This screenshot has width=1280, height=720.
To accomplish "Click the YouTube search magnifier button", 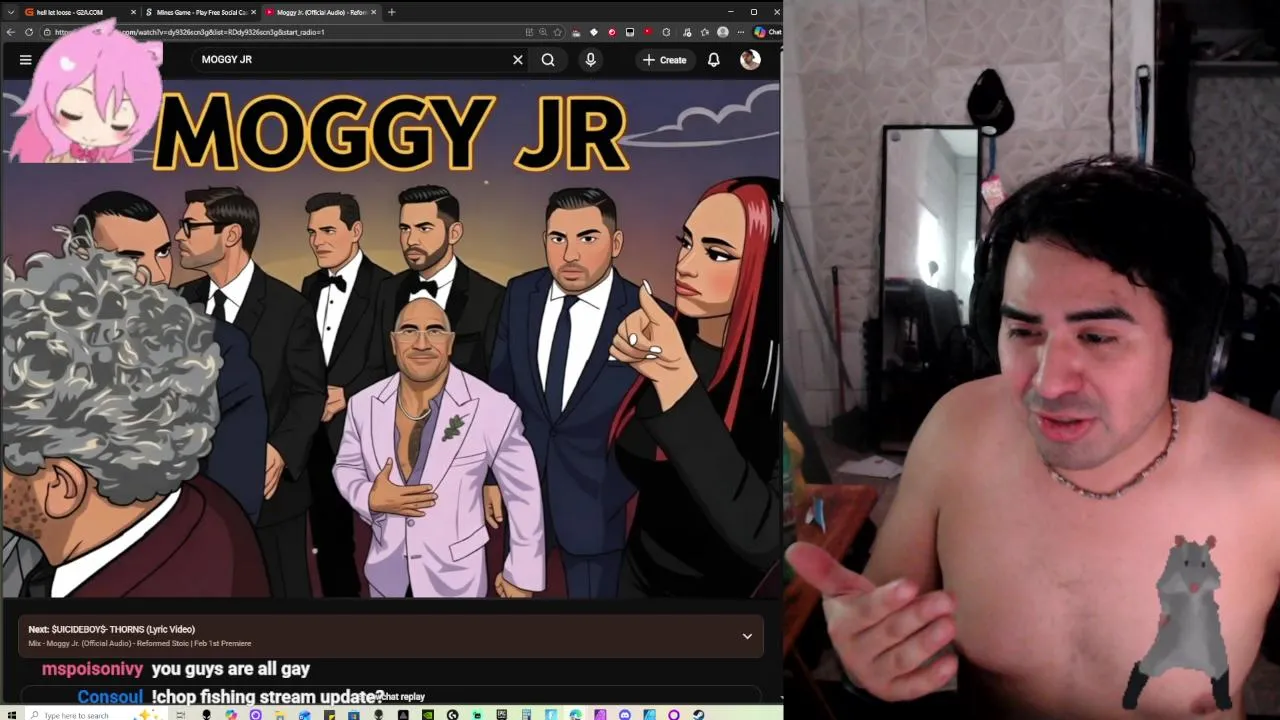I will pyautogui.click(x=548, y=60).
